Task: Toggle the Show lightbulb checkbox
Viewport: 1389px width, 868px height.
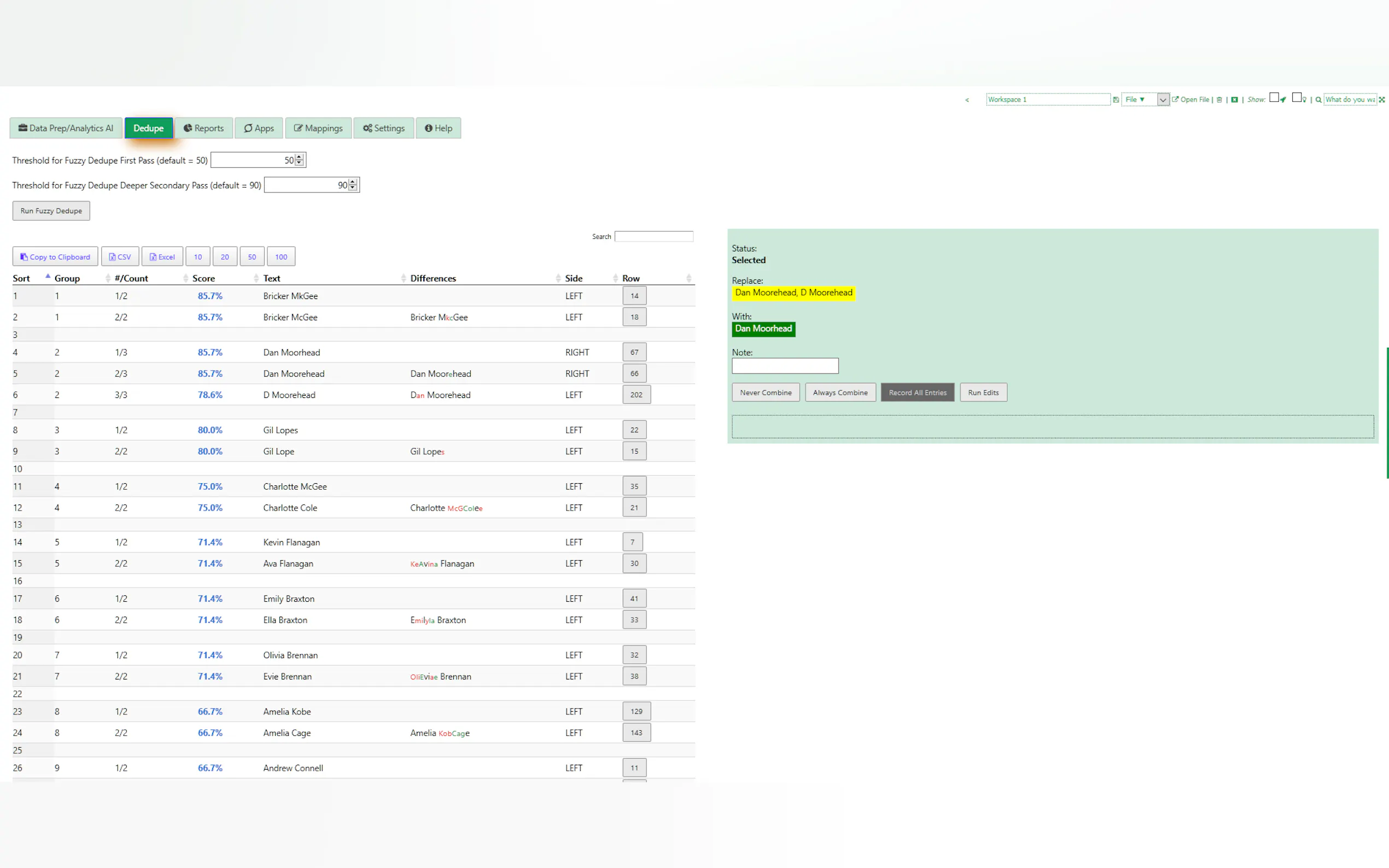Action: (x=1297, y=98)
